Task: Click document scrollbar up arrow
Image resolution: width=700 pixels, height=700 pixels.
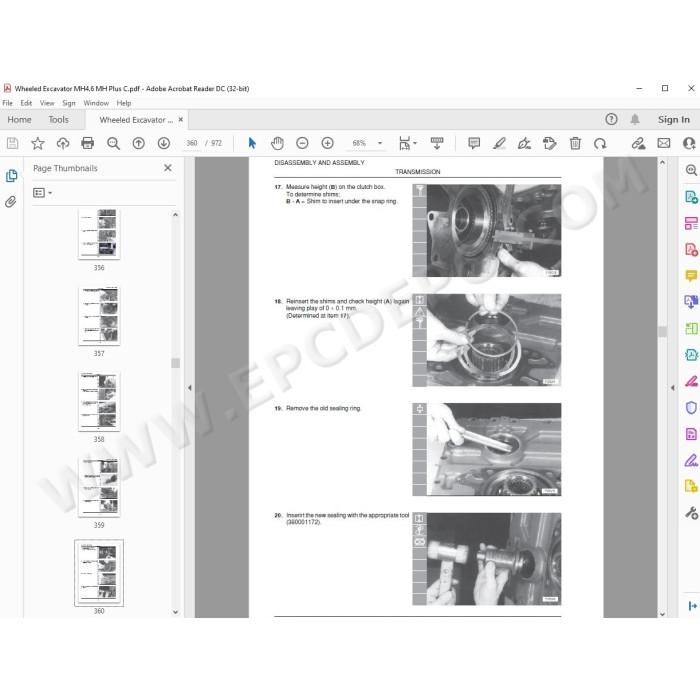Action: pyautogui.click(x=662, y=162)
